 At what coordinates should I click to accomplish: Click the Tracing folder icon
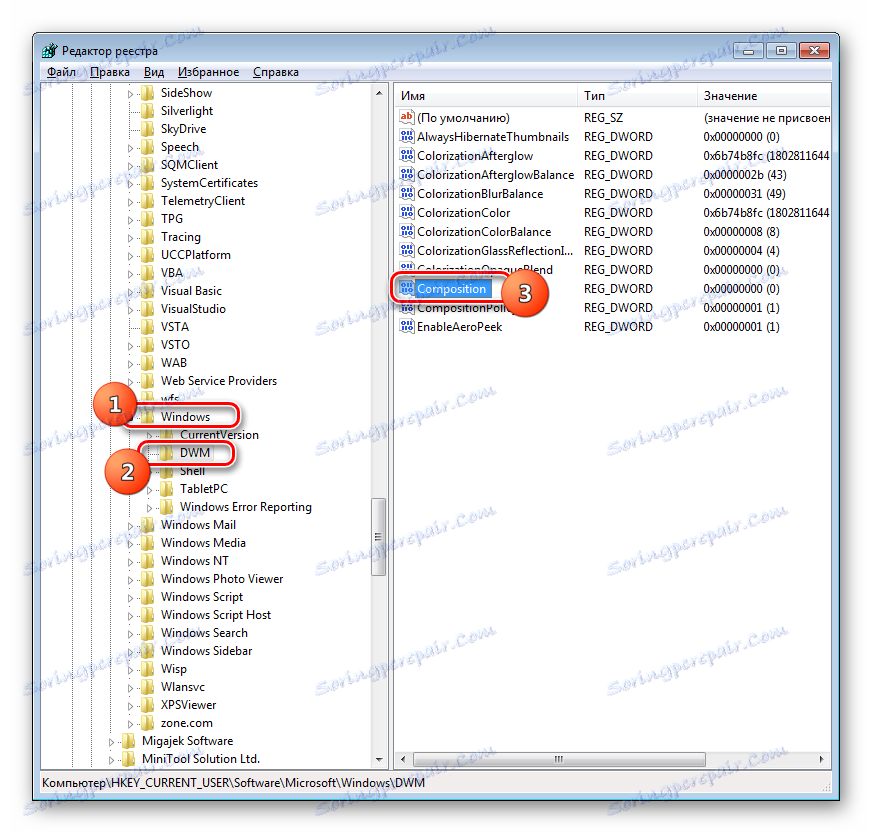pos(147,237)
